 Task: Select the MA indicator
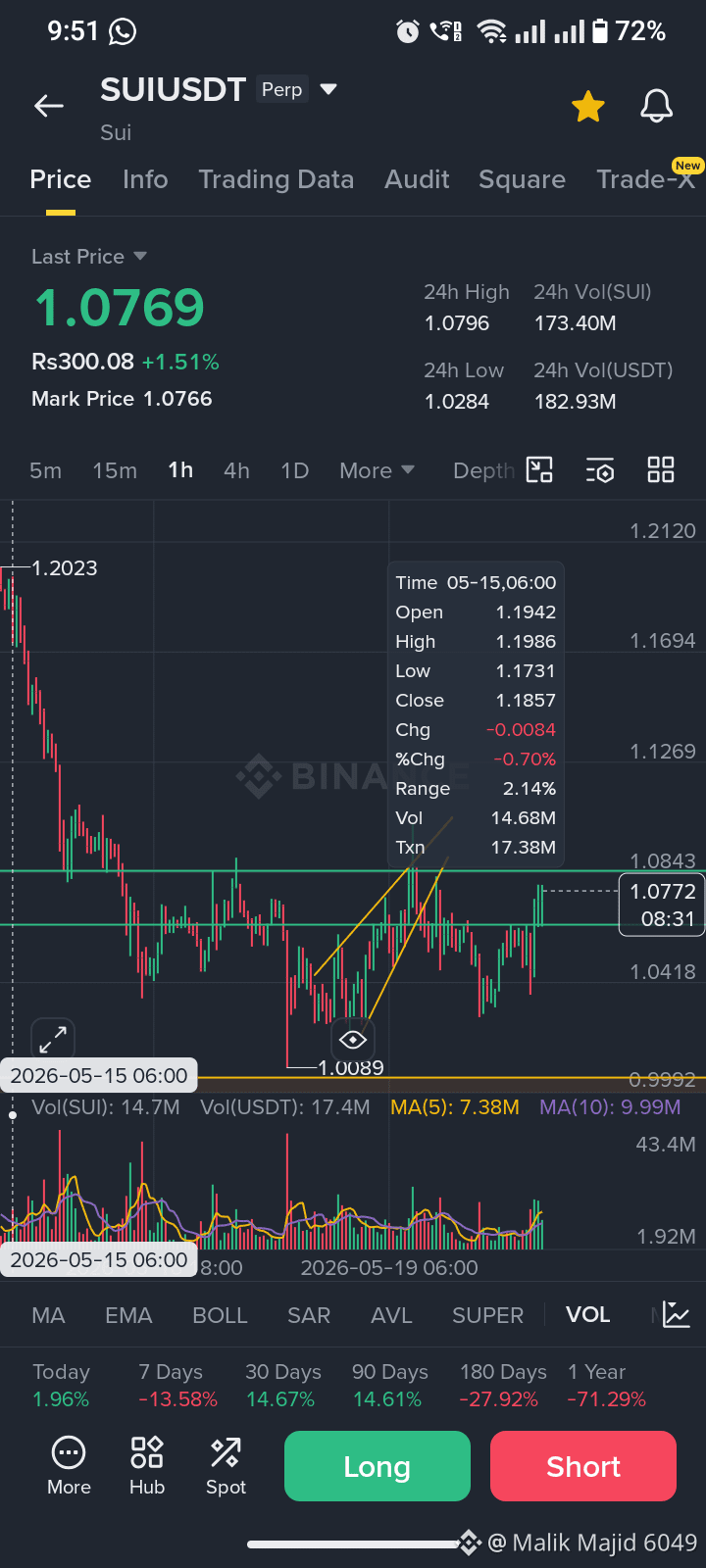click(x=48, y=1315)
